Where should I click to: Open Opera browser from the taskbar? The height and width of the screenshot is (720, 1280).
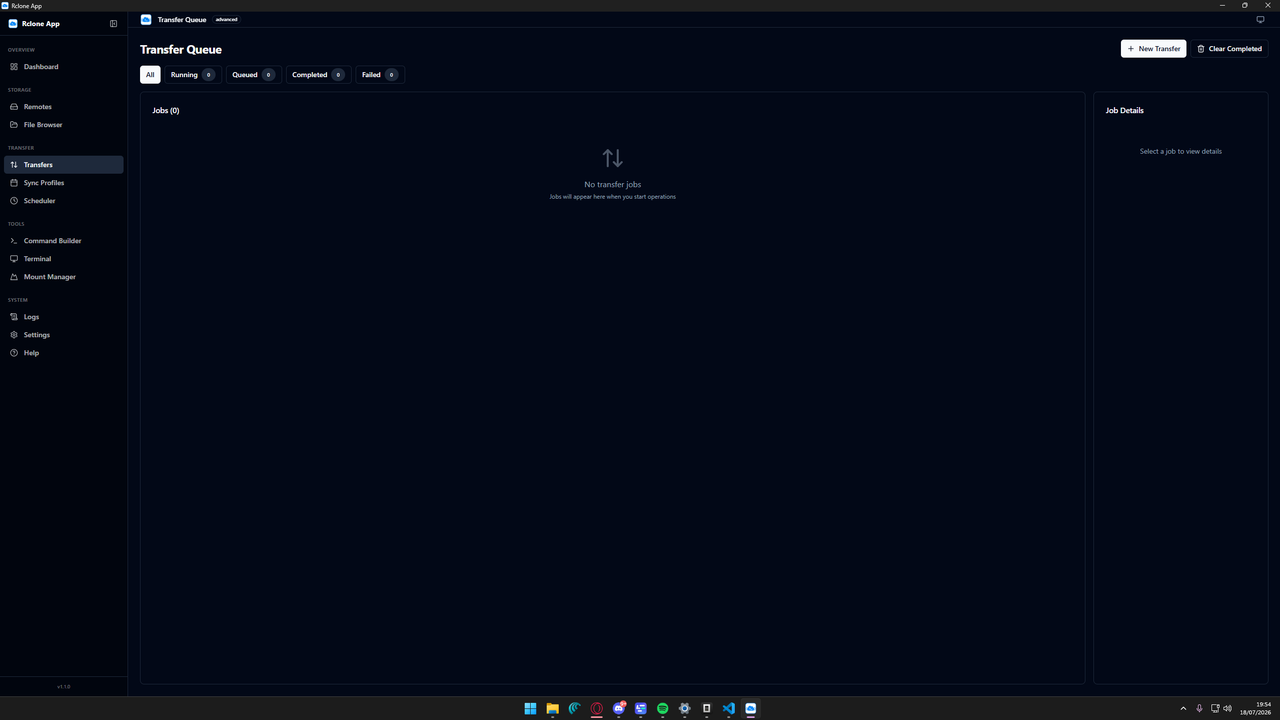pos(596,708)
